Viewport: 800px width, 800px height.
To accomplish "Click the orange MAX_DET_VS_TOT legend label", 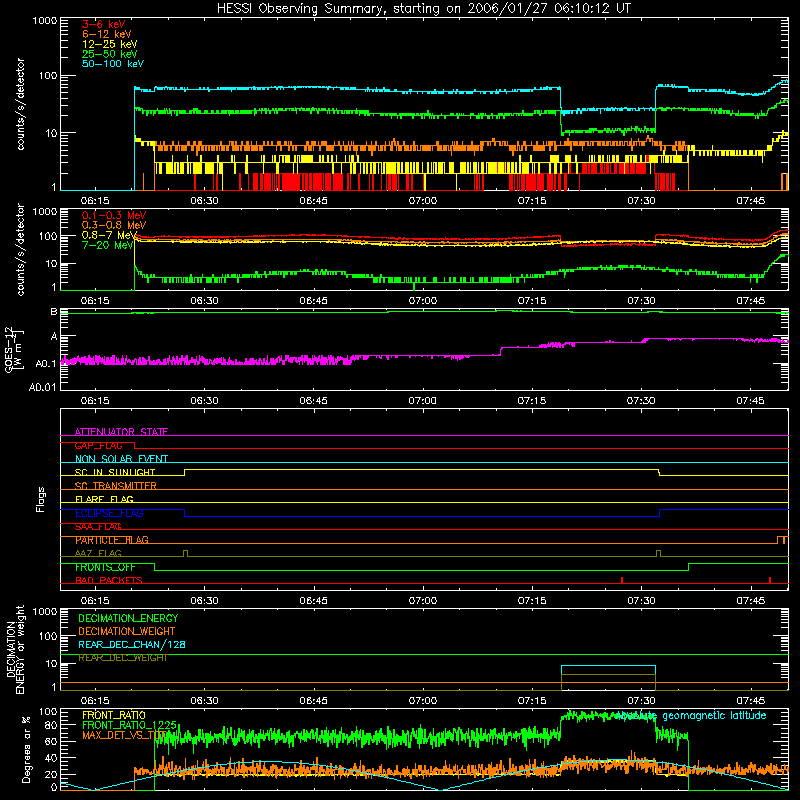I will tap(124, 735).
